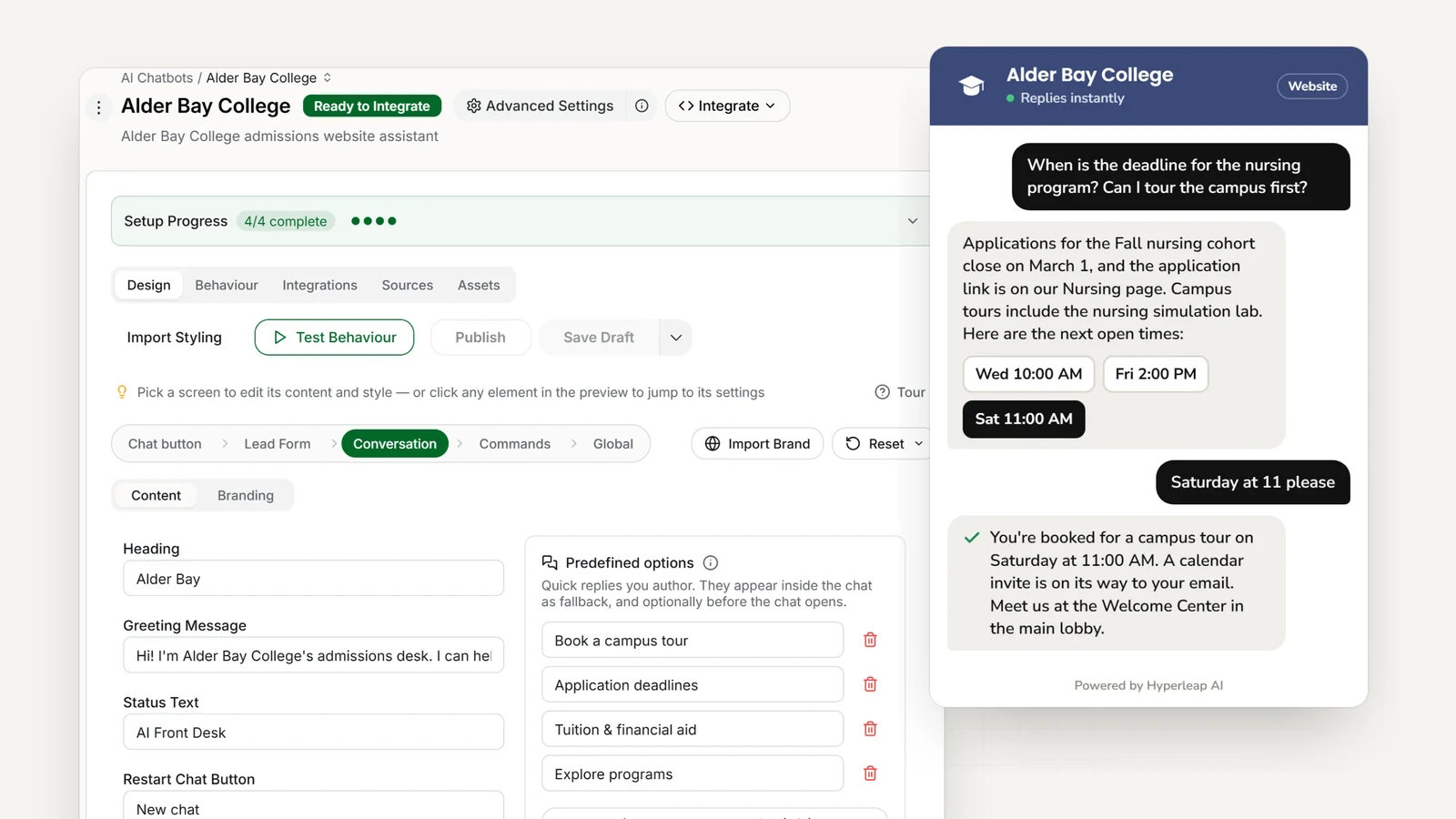The height and width of the screenshot is (819, 1456).
Task: Select the Global screen
Action: (x=613, y=444)
